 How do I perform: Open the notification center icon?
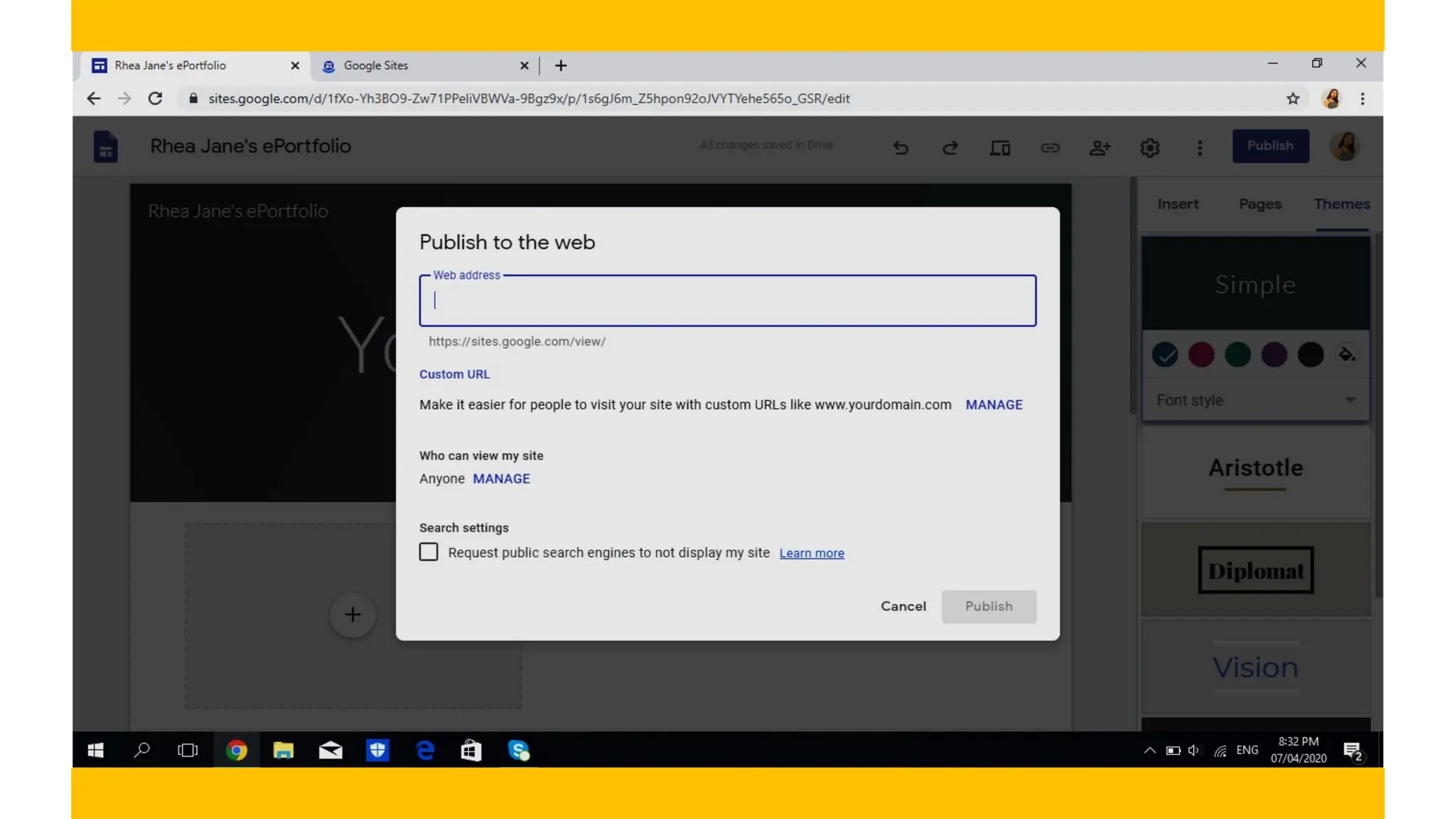(1352, 751)
